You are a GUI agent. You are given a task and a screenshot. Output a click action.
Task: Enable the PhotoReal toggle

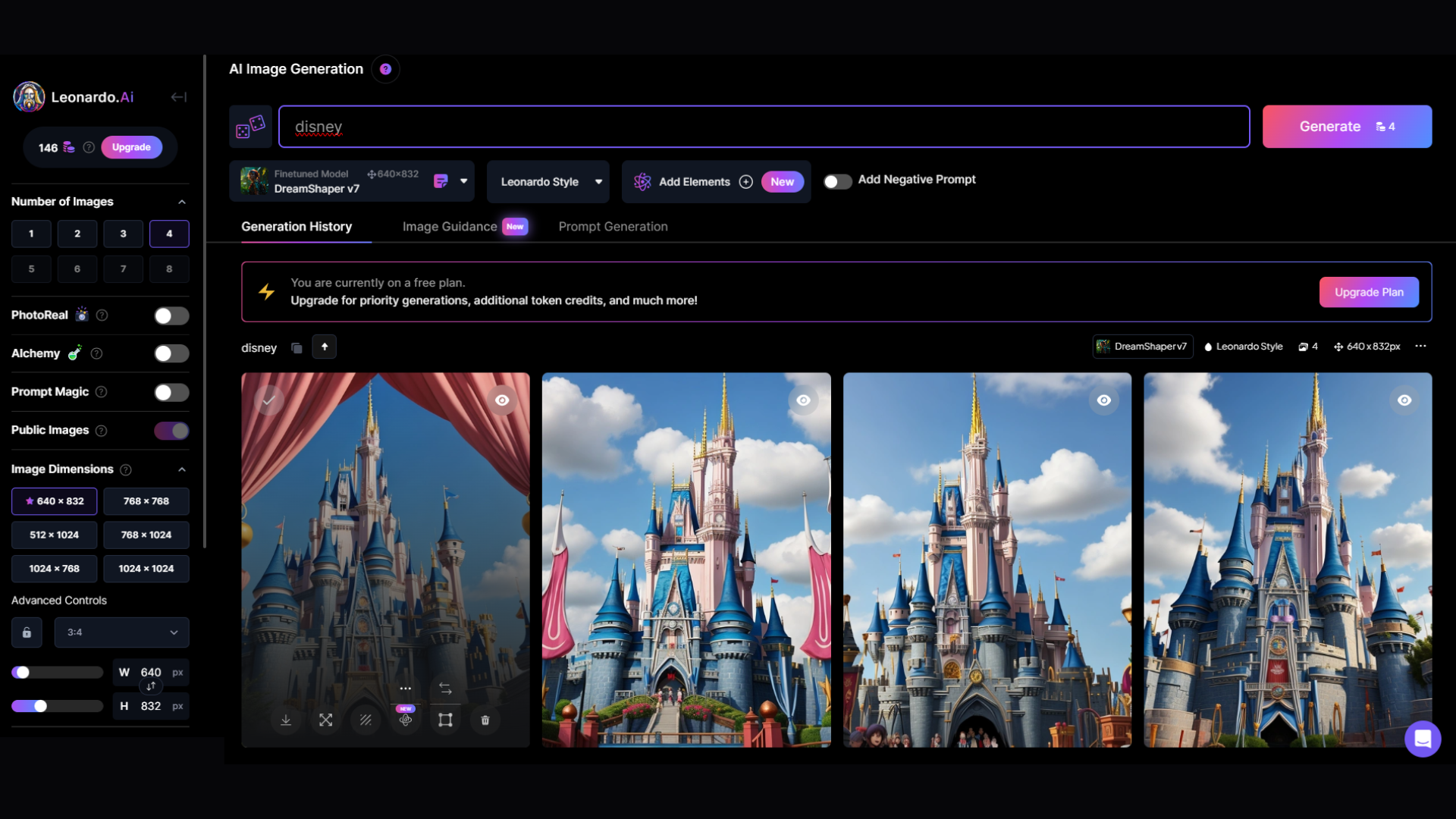(x=171, y=315)
